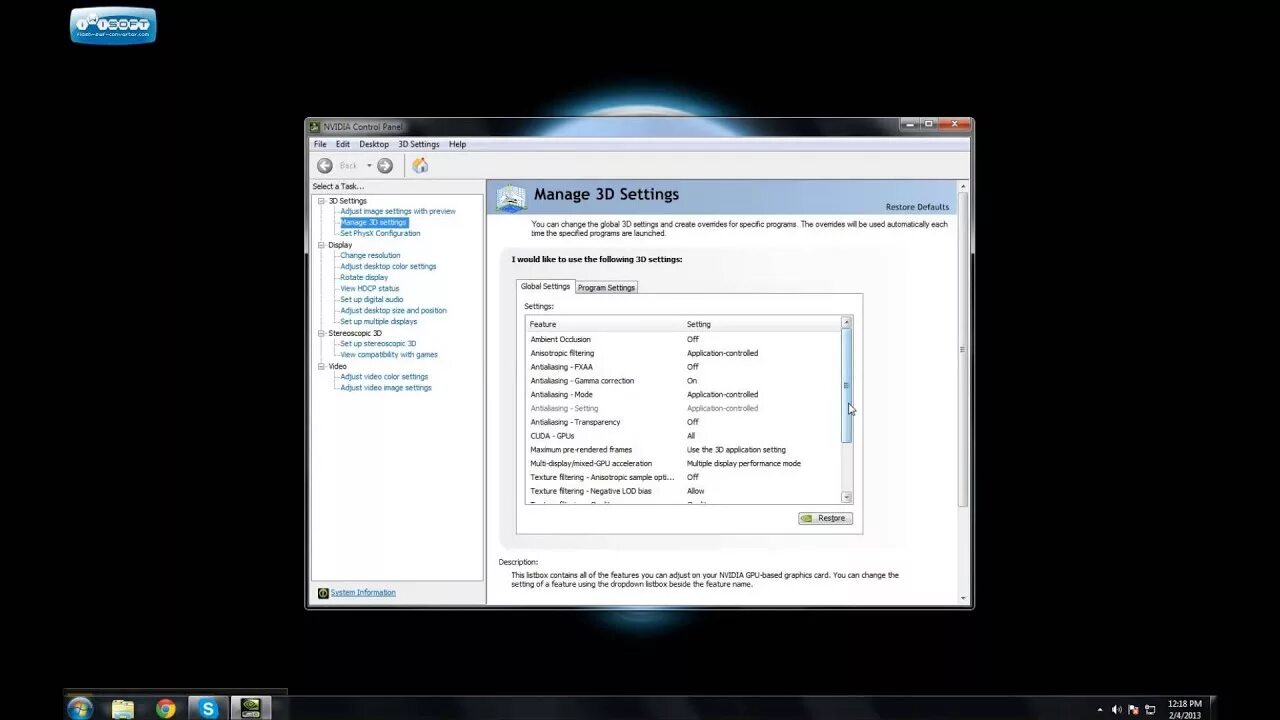Screen dimensions: 1280x720
Task: Click the Setting column header
Action: coord(762,324)
